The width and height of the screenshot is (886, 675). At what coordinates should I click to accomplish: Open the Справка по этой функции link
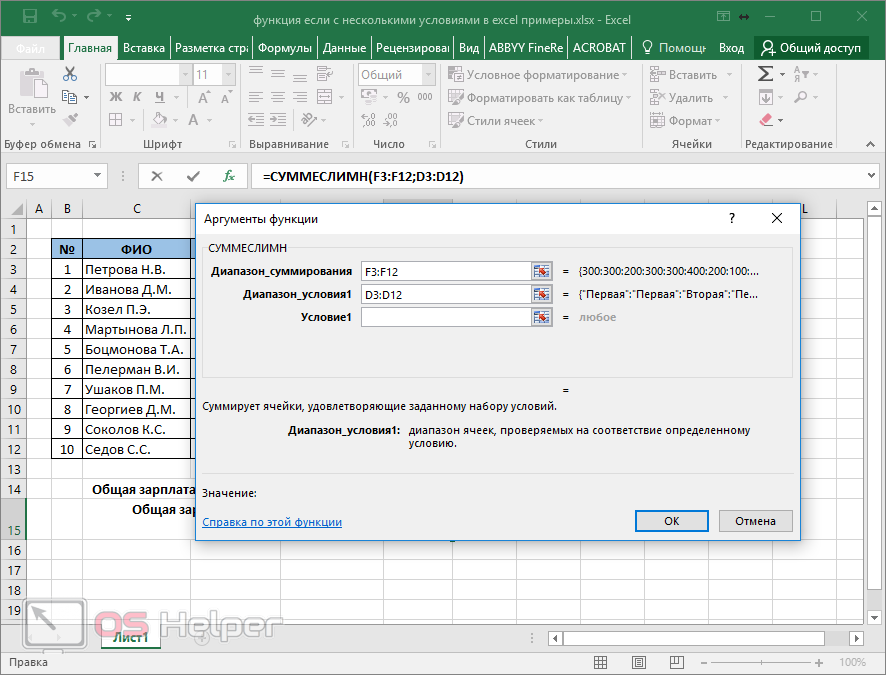pos(272,522)
